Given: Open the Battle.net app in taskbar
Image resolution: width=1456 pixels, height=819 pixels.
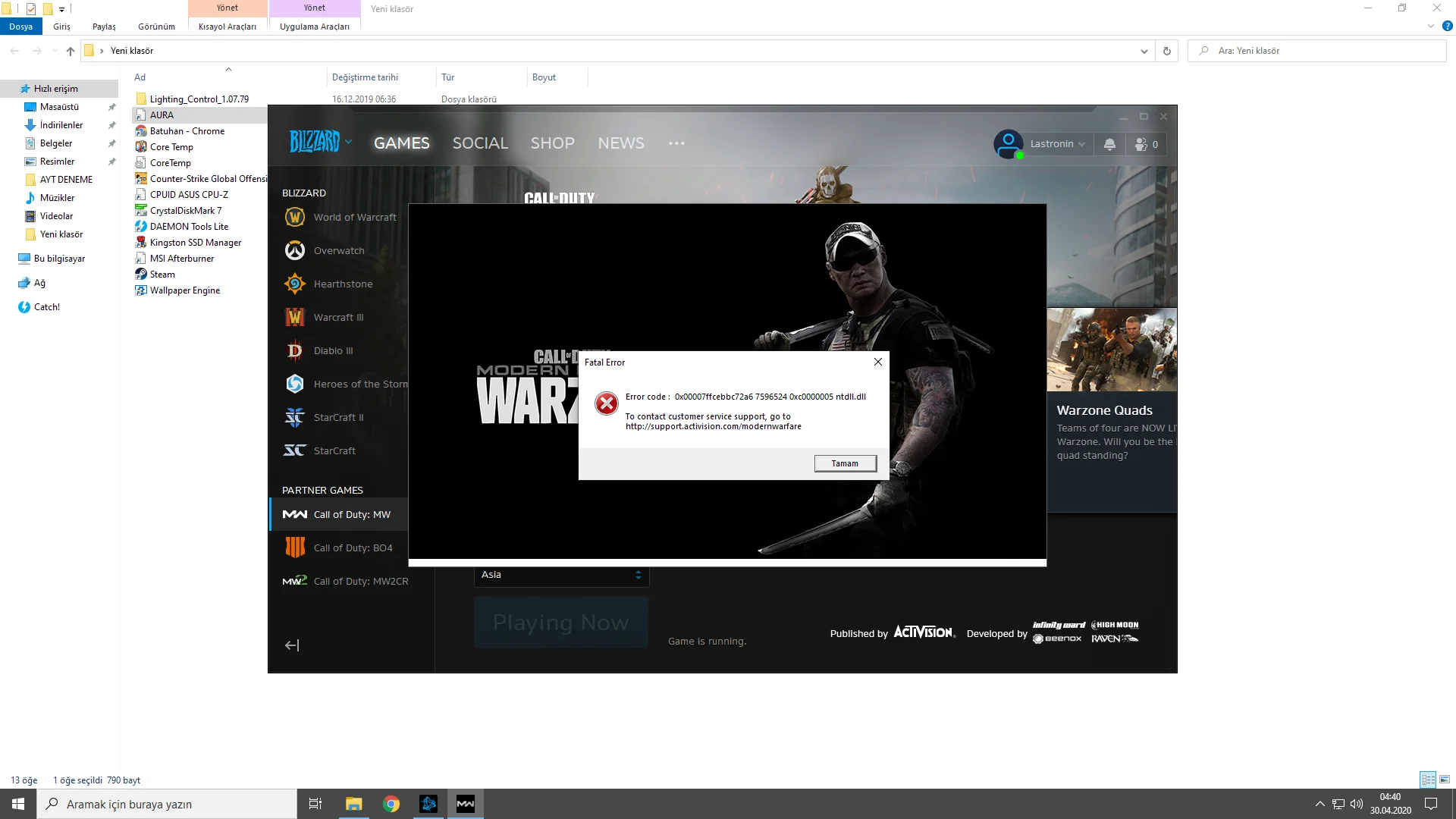Looking at the screenshot, I should pos(428,804).
